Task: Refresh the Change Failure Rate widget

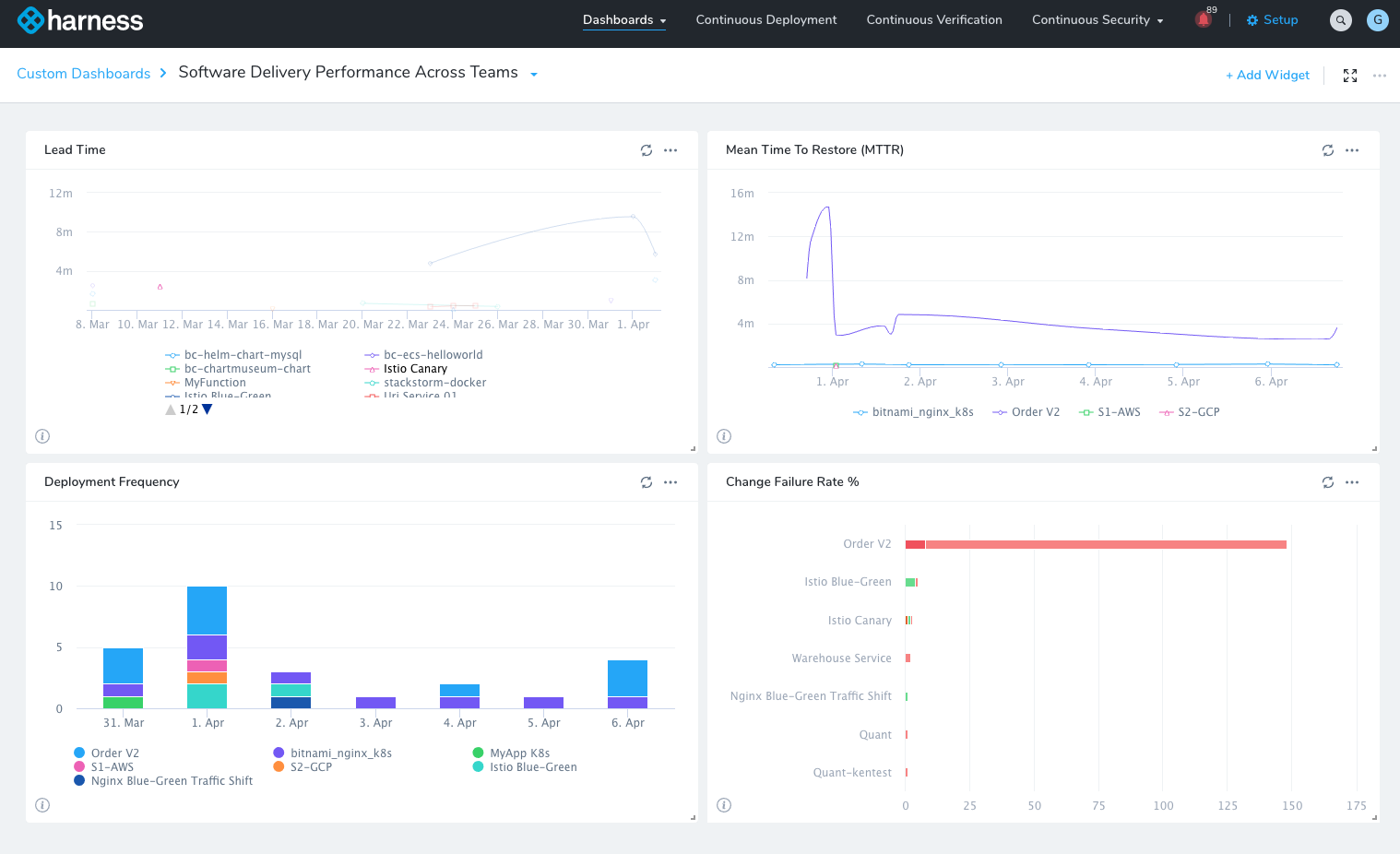Action: 1327,482
